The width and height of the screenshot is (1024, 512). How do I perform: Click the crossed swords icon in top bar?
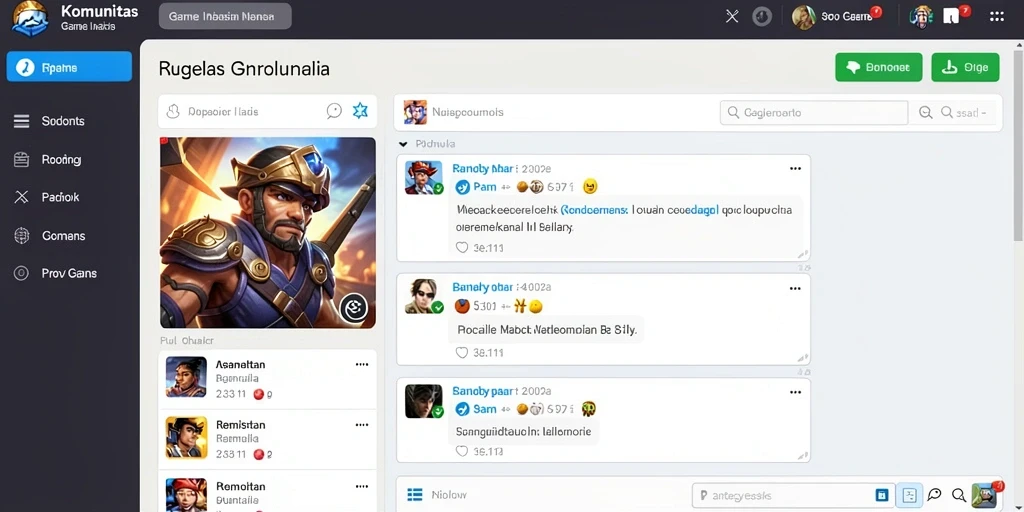tap(732, 16)
